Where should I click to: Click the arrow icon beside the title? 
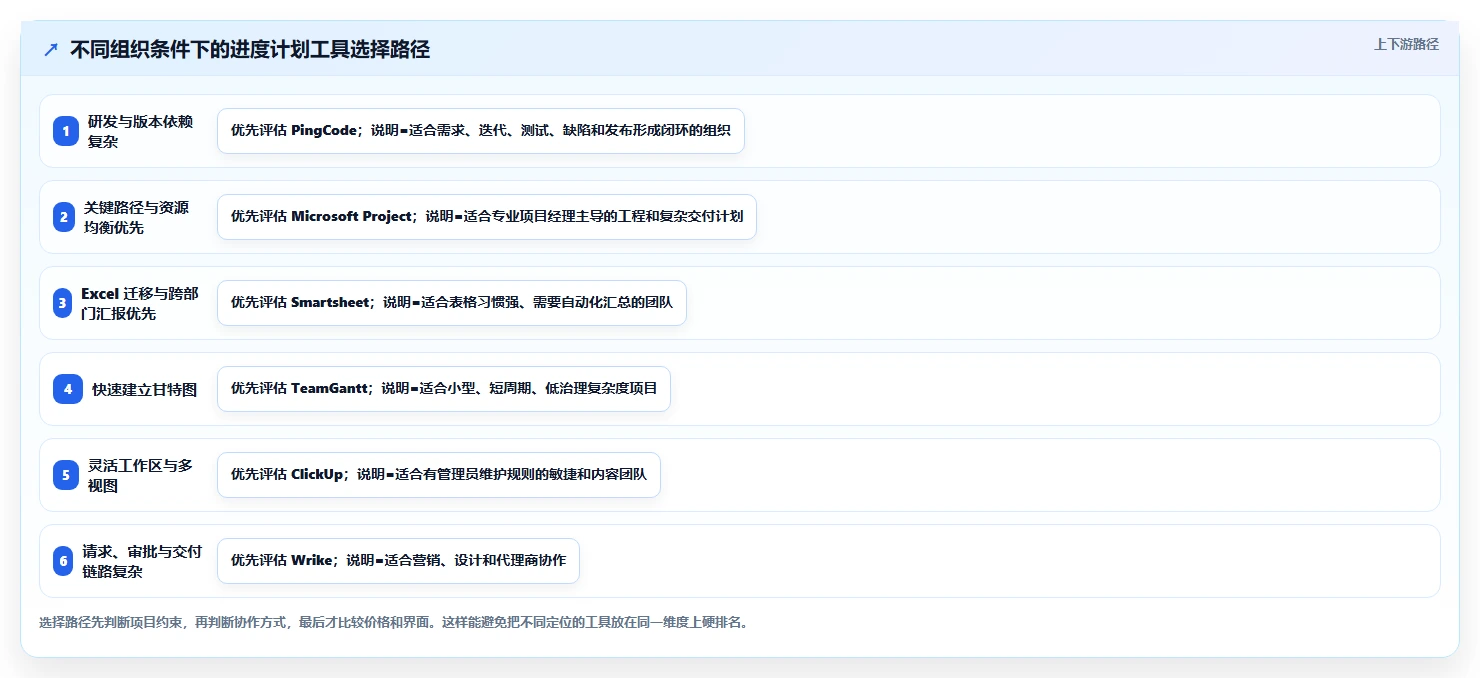[51, 49]
